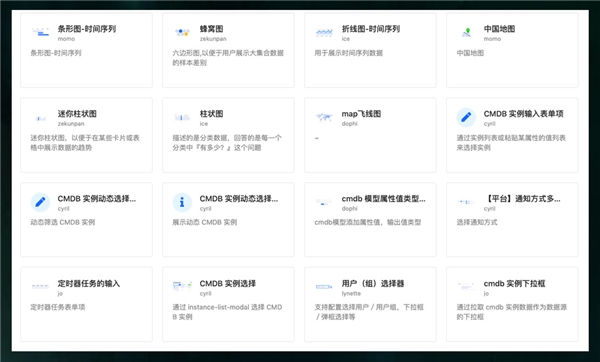Viewport: 600px width, 362px height.
Task: Select the 定时器任务的输入 title
Action: point(89,284)
